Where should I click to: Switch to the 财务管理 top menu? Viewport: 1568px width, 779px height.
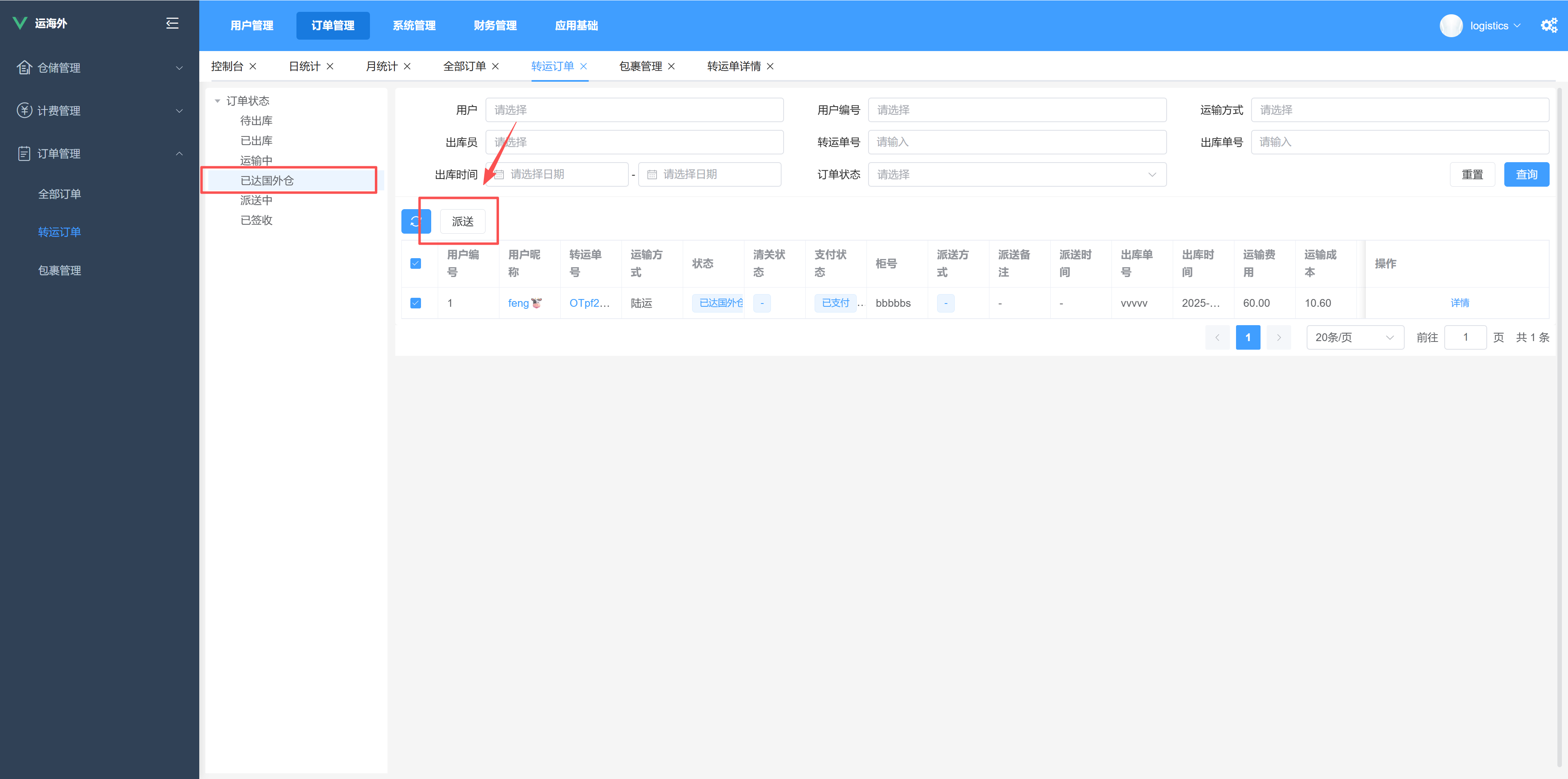point(495,26)
